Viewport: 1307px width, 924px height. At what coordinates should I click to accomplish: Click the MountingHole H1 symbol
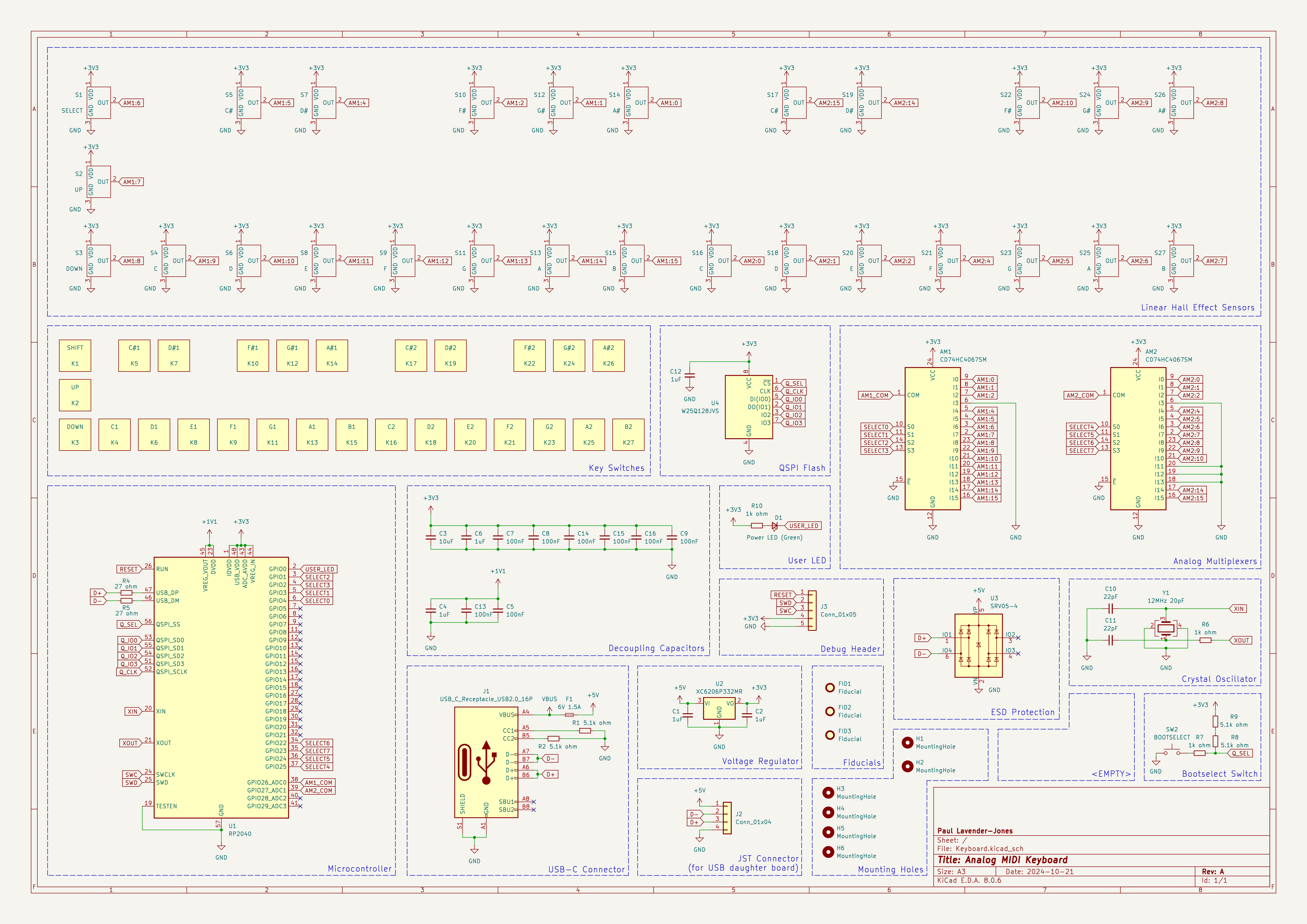(909, 742)
